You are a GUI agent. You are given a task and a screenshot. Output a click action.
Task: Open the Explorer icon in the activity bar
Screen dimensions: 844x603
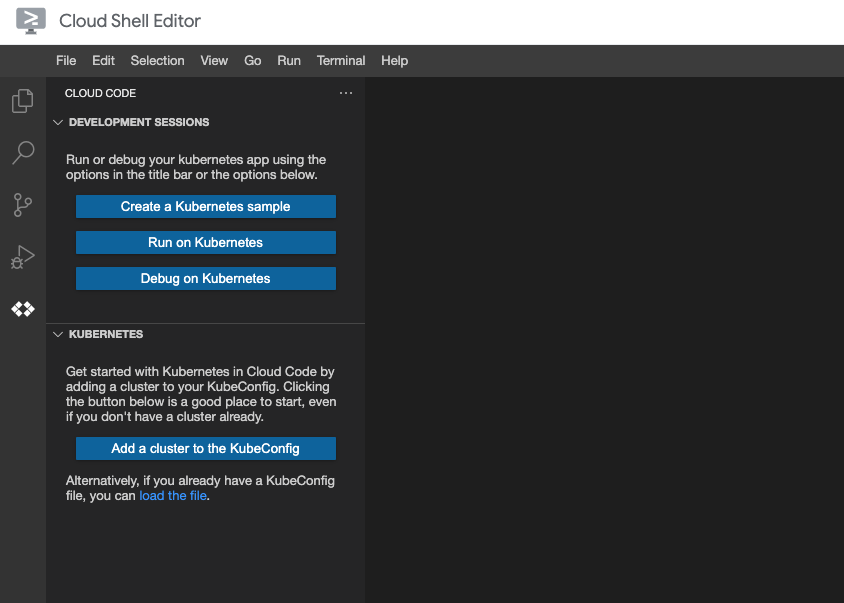(x=22, y=100)
